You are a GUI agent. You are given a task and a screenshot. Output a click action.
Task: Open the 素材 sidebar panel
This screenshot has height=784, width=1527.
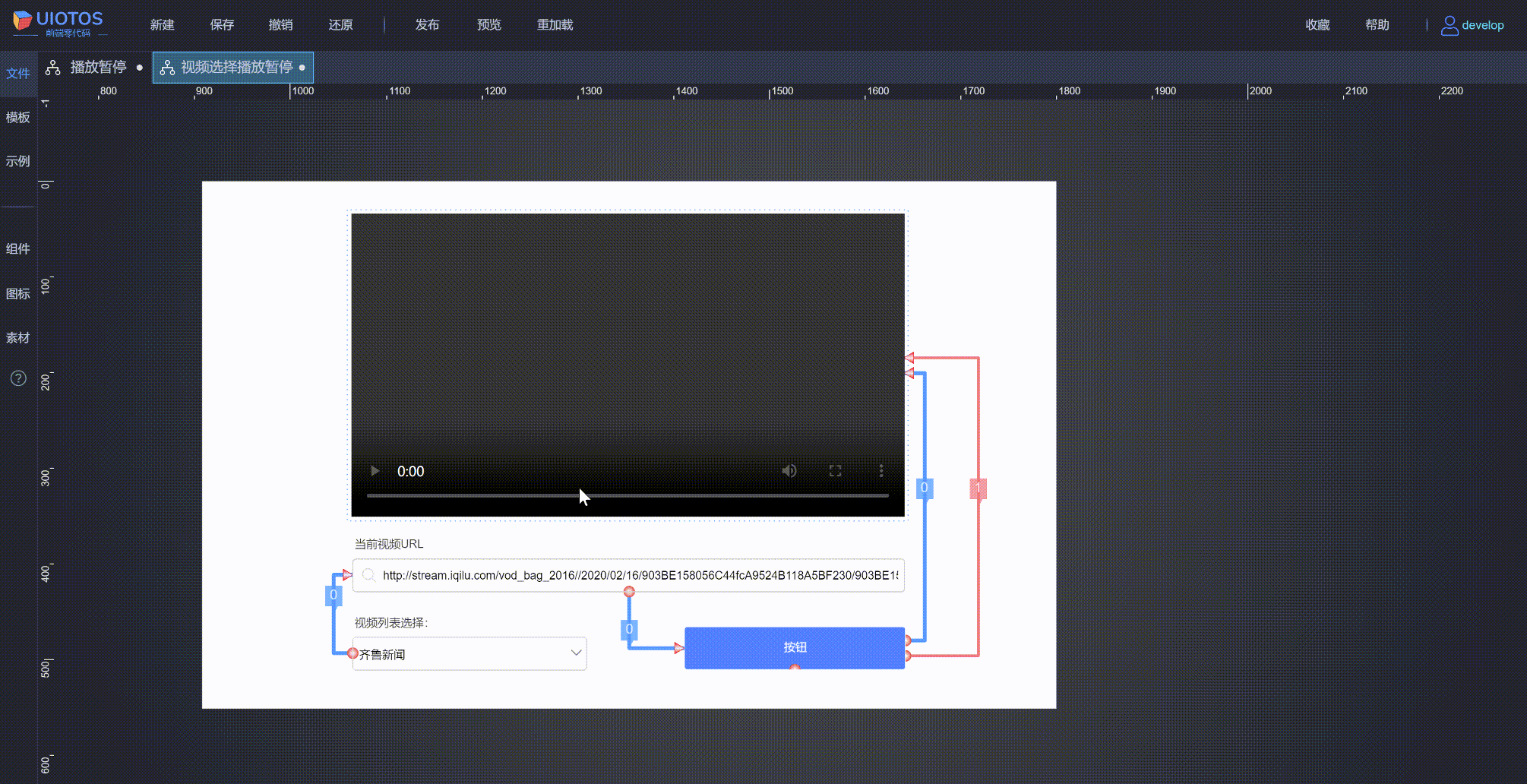tap(18, 338)
